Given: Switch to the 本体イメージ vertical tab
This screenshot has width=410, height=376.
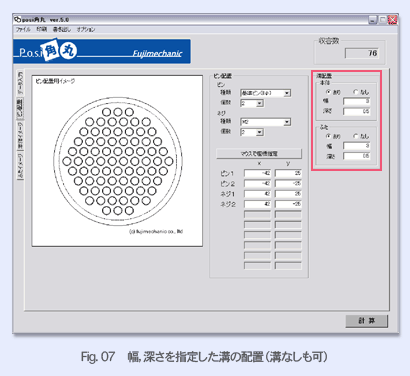Looking at the screenshot, I should tap(20, 135).
